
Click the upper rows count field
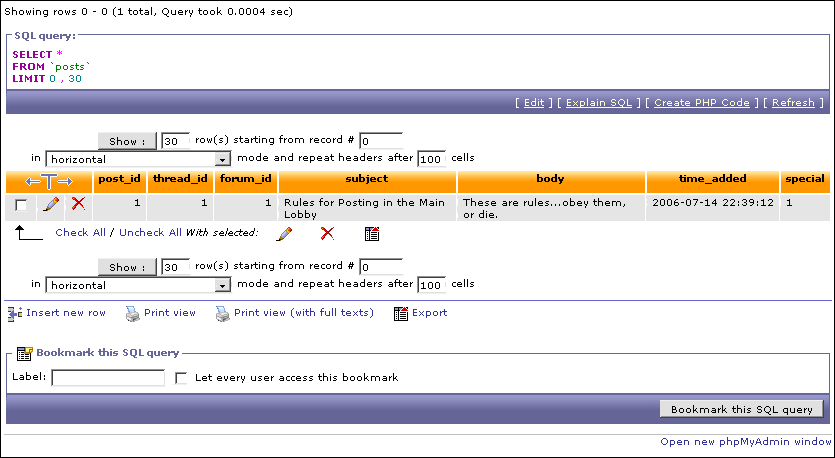(x=176, y=141)
